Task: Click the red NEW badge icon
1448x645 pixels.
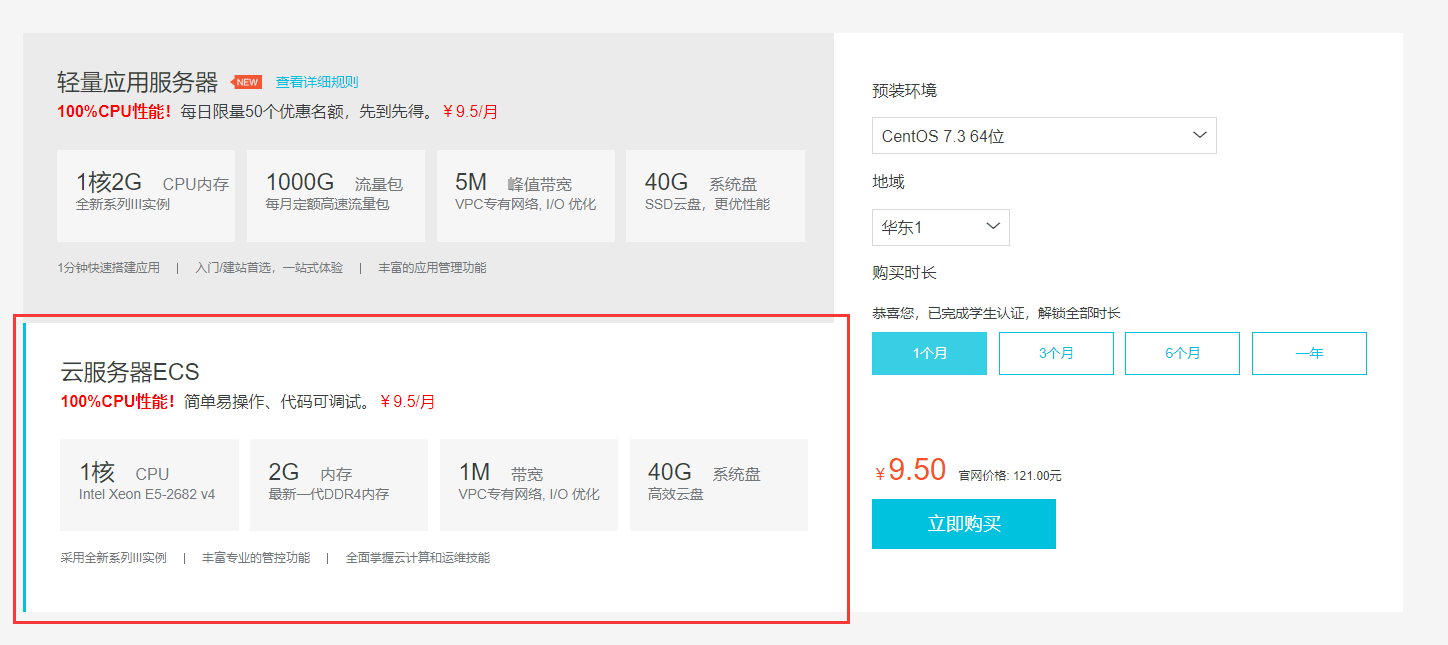Action: pyautogui.click(x=246, y=82)
